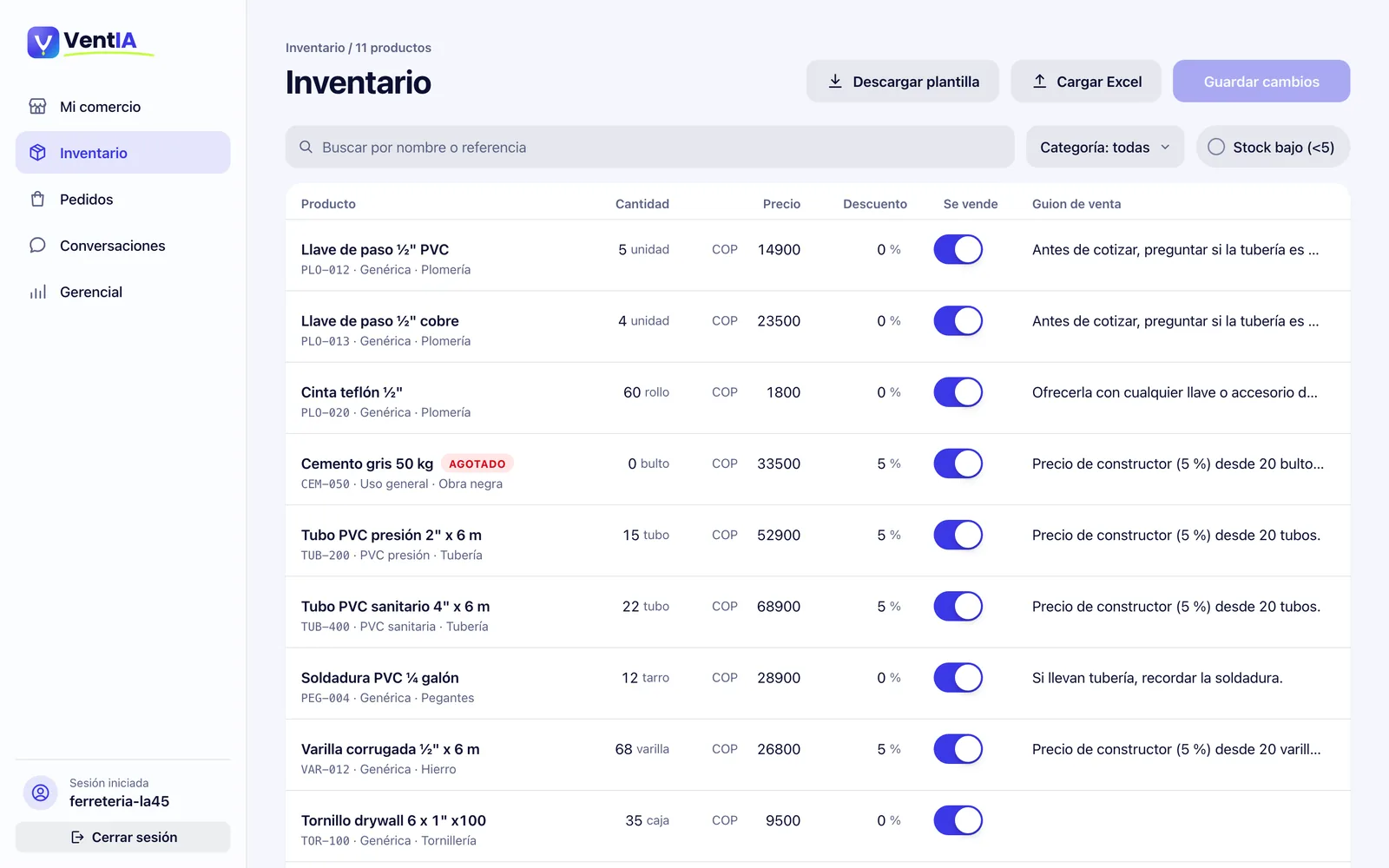Switch off Se vende for Cemento gris 50 kg

point(958,464)
